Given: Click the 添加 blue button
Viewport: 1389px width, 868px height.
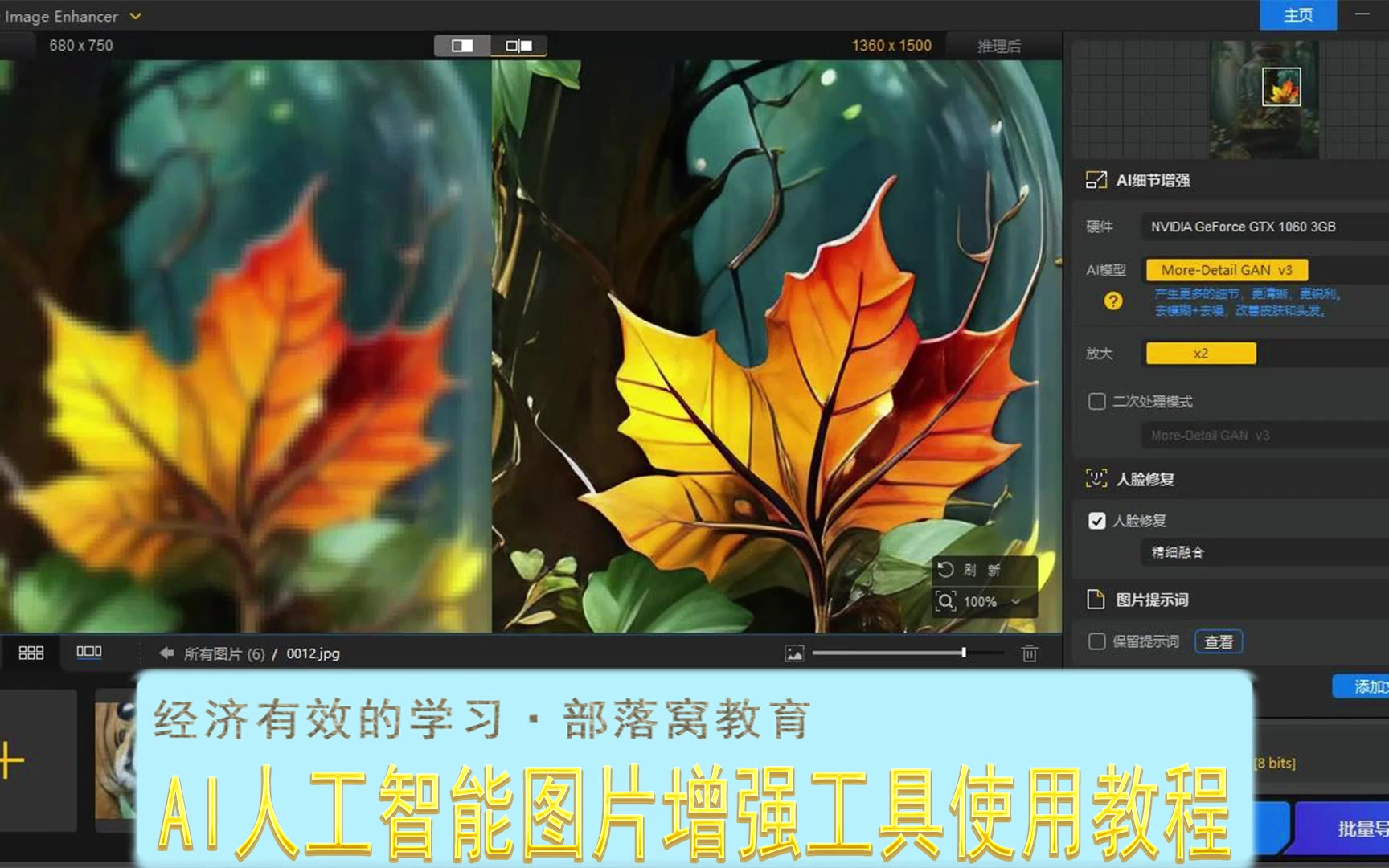Looking at the screenshot, I should tap(1362, 686).
